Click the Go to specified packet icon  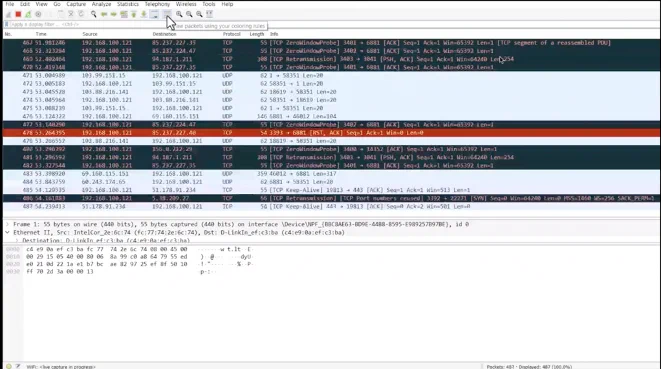(x=124, y=14)
